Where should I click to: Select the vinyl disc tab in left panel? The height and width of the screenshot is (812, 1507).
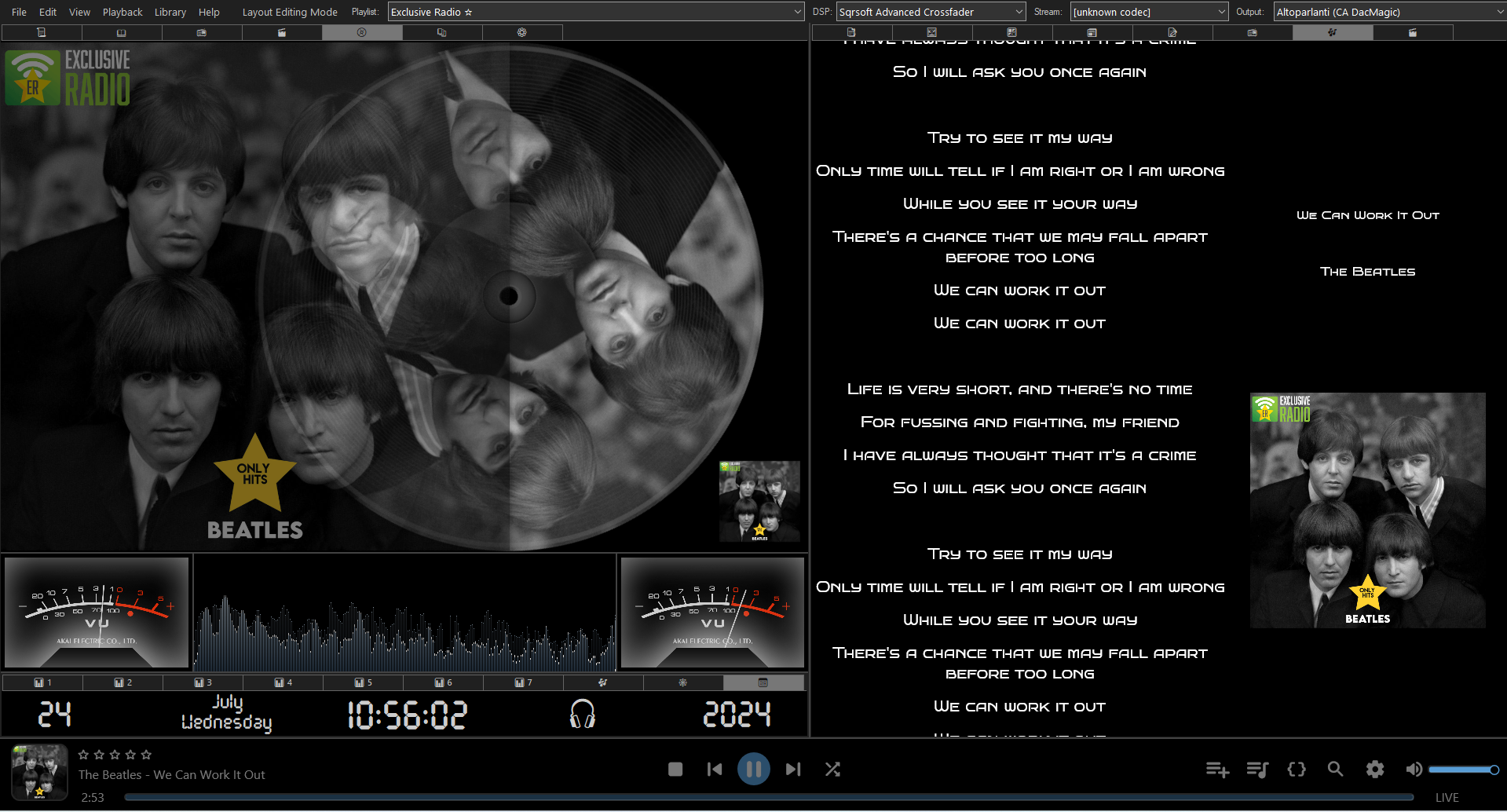click(x=362, y=33)
